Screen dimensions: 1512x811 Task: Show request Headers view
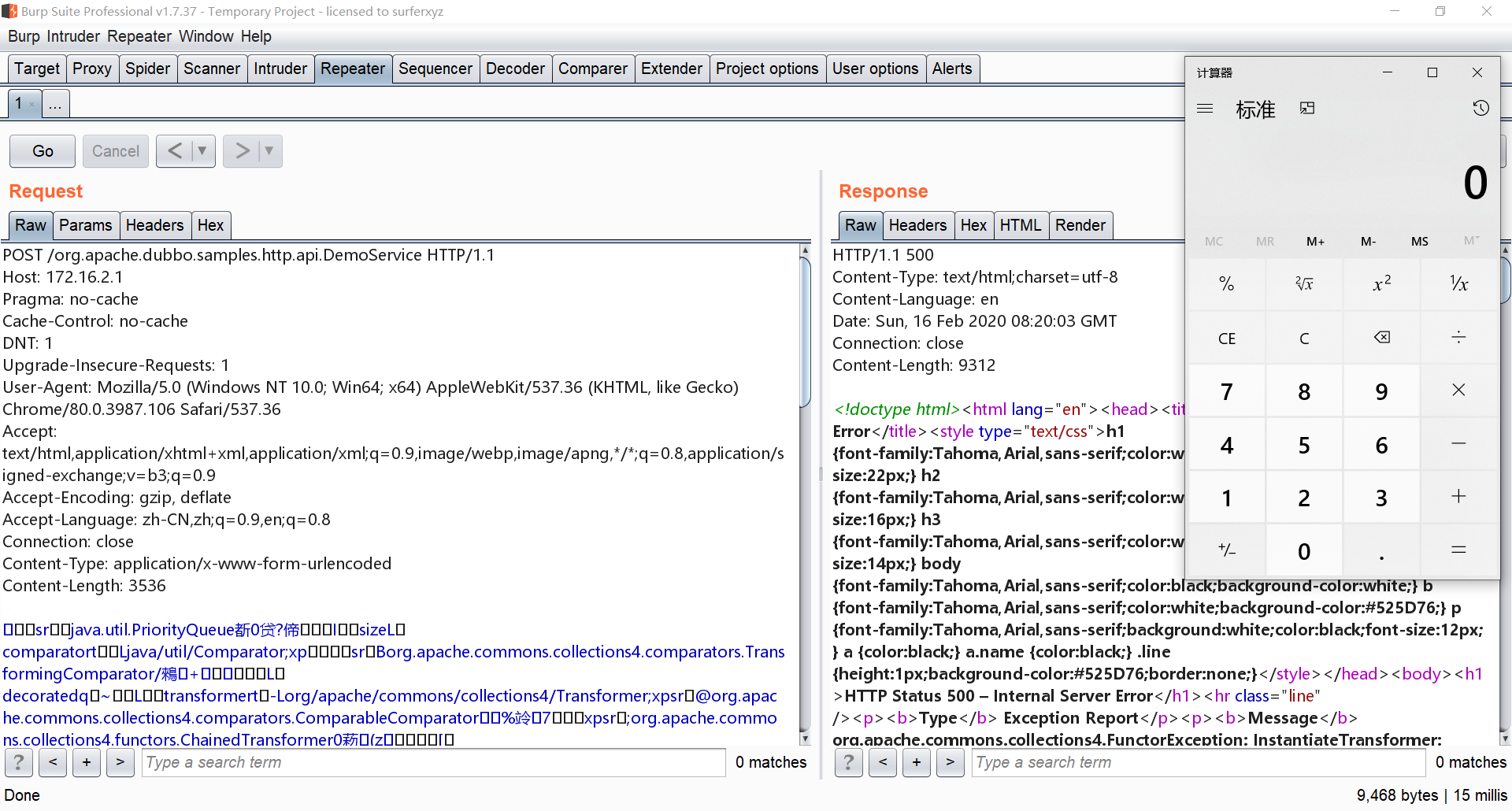pos(155,225)
